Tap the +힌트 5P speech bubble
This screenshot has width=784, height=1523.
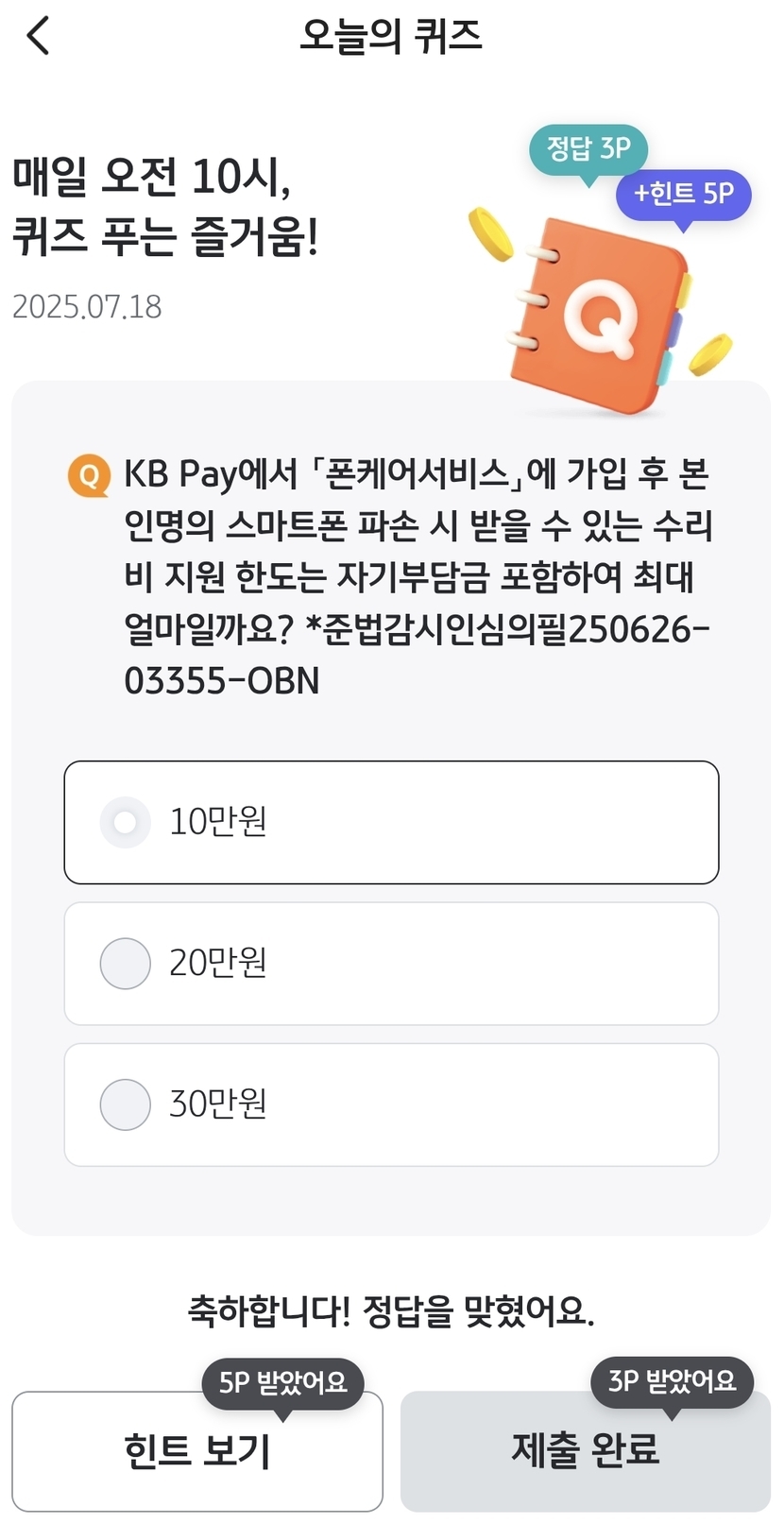click(683, 195)
